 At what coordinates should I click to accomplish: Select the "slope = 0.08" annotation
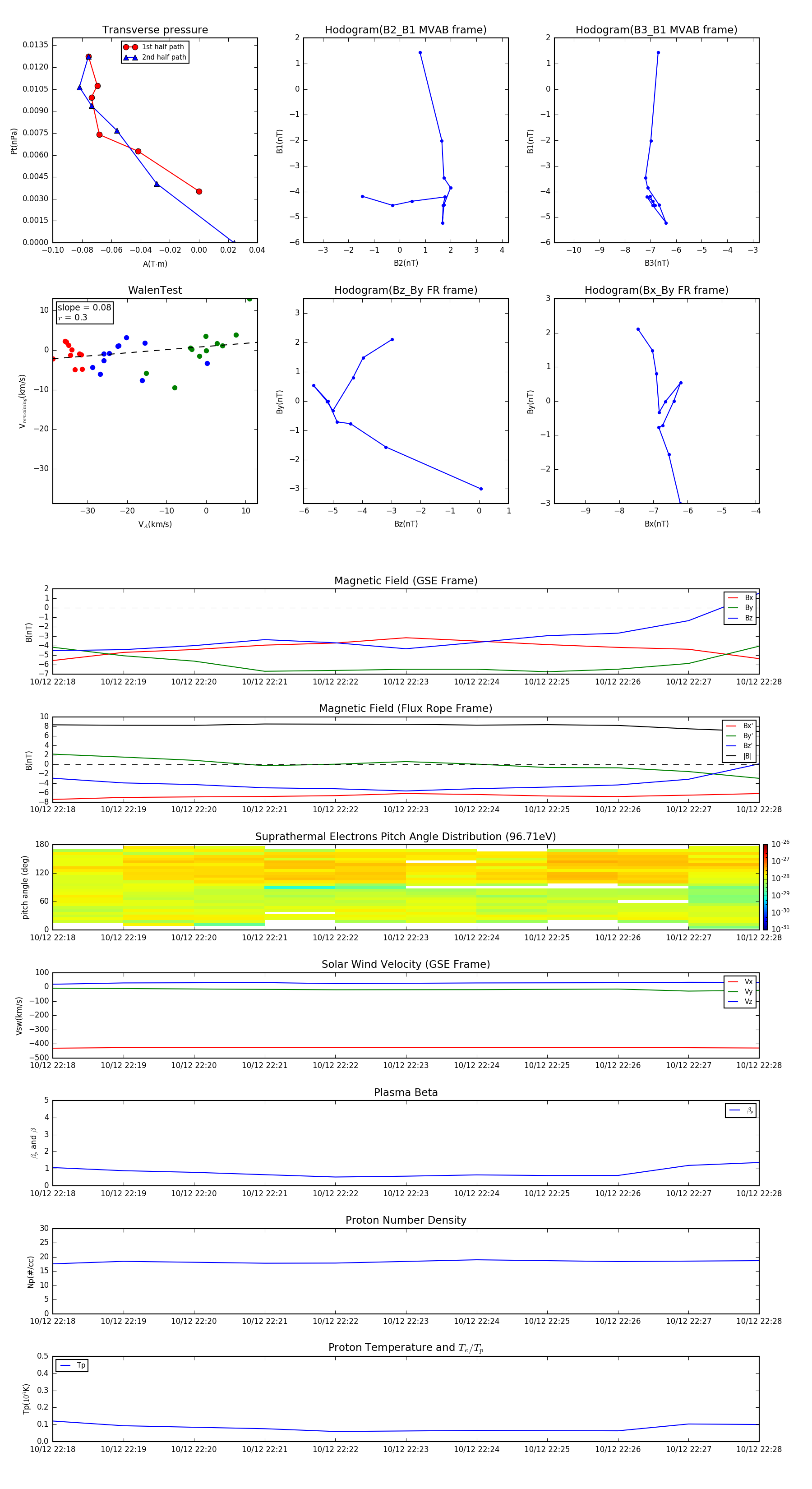pos(84,308)
